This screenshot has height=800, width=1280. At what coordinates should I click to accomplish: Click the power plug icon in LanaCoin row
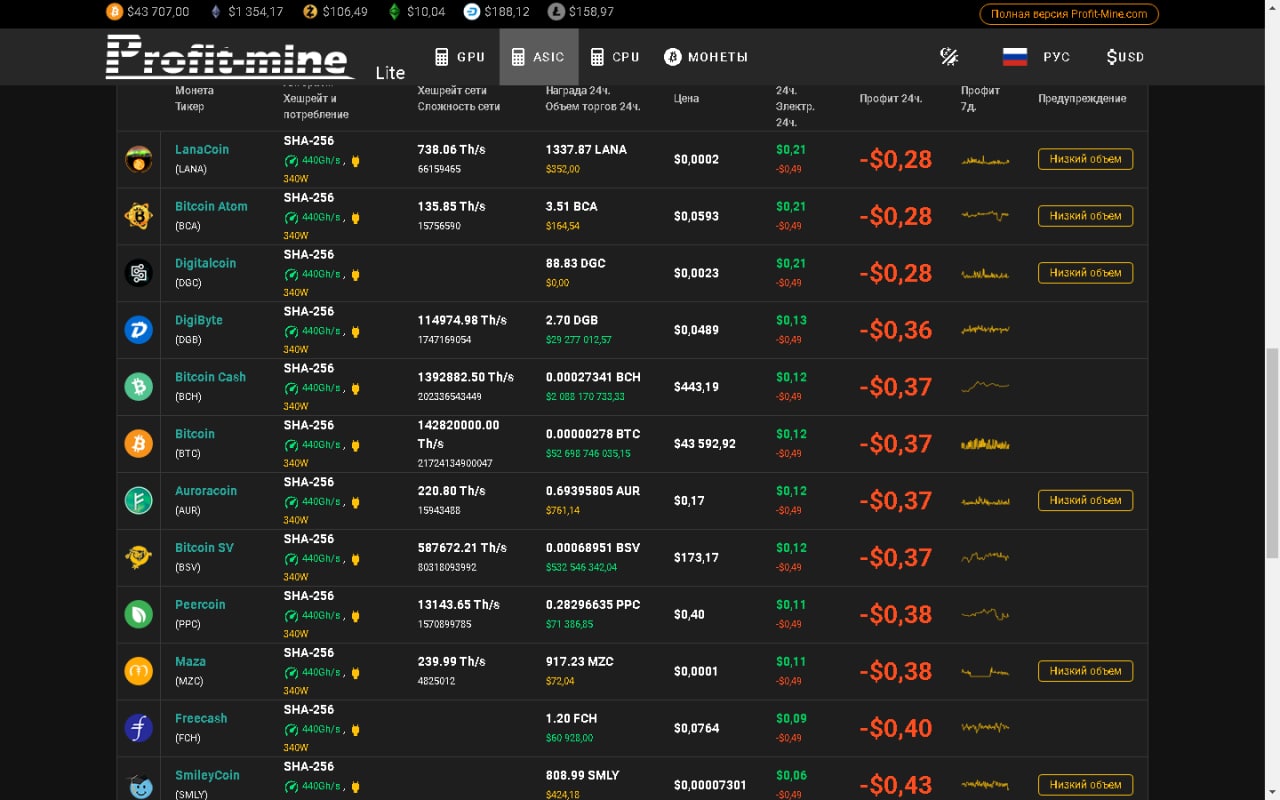pos(355,160)
